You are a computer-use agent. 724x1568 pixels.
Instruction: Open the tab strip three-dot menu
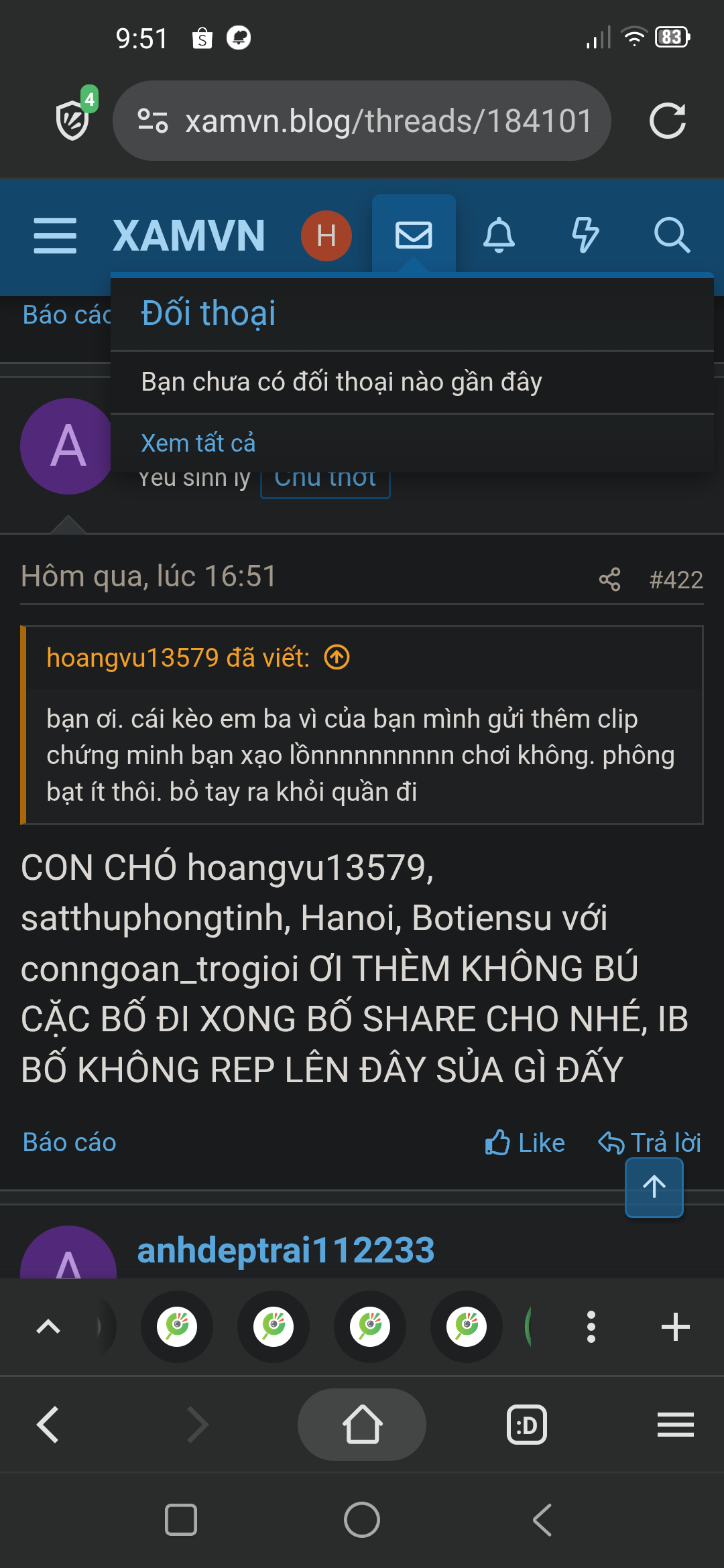[591, 1327]
